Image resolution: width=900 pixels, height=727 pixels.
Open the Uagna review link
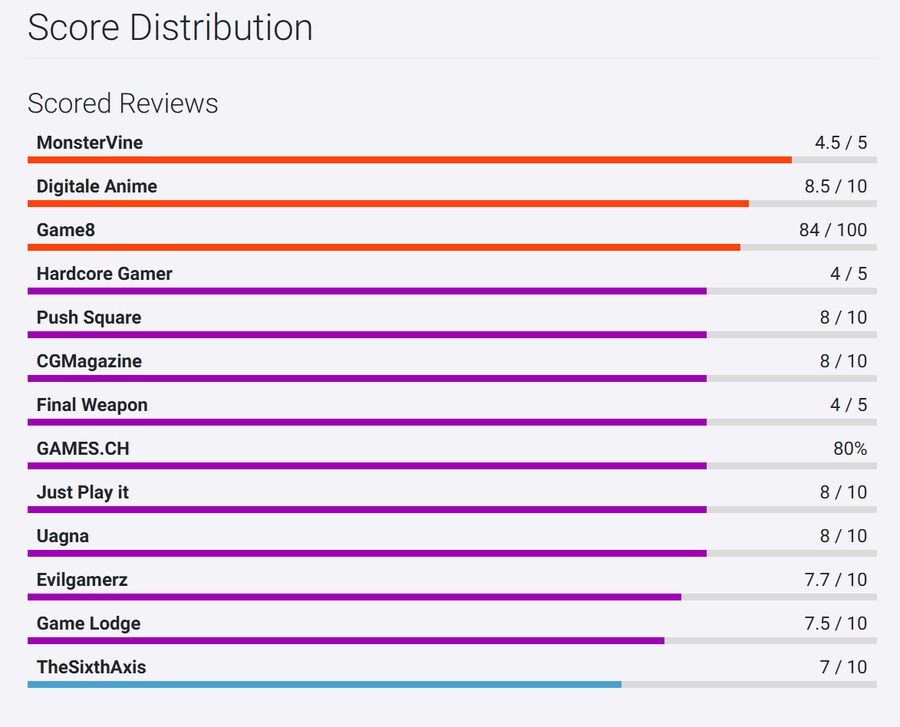(63, 536)
